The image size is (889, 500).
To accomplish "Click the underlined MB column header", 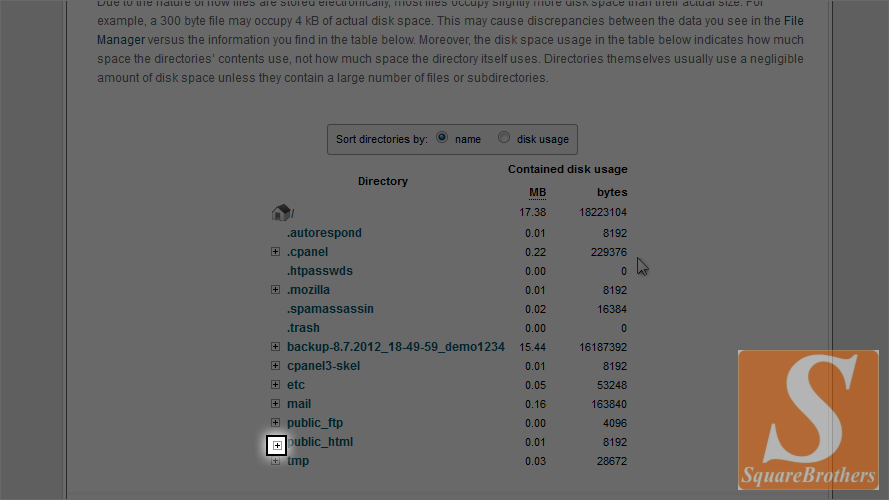I will pos(537,192).
